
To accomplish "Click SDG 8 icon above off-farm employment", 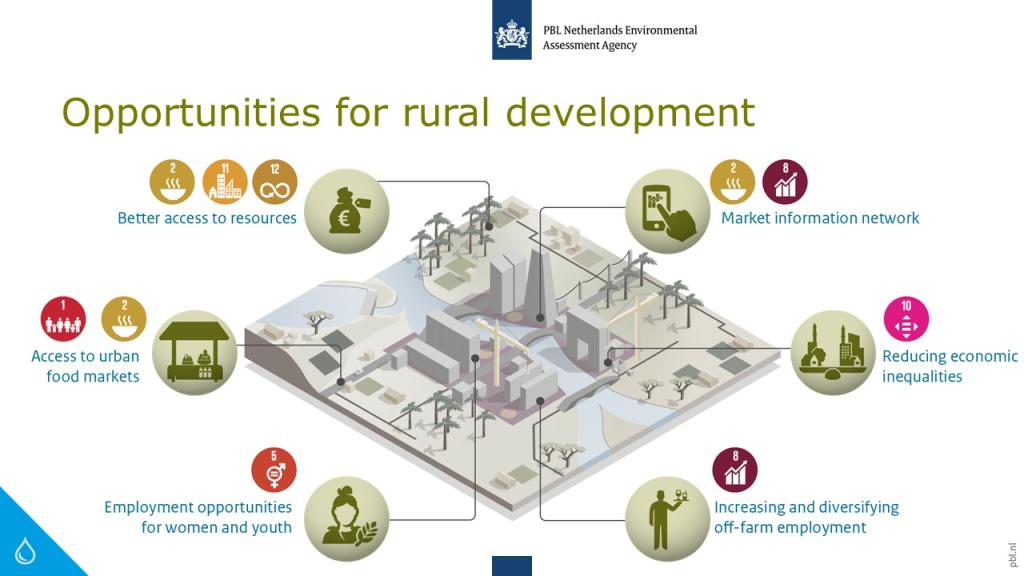I will pyautogui.click(x=735, y=470).
